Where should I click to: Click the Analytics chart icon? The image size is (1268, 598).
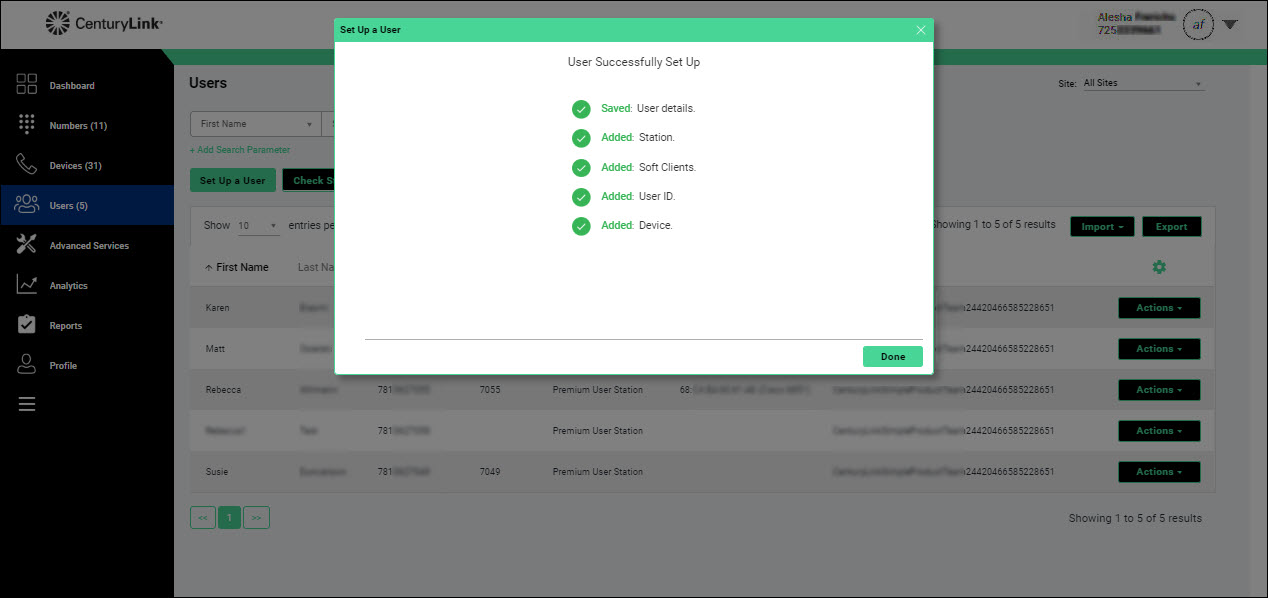click(27, 285)
